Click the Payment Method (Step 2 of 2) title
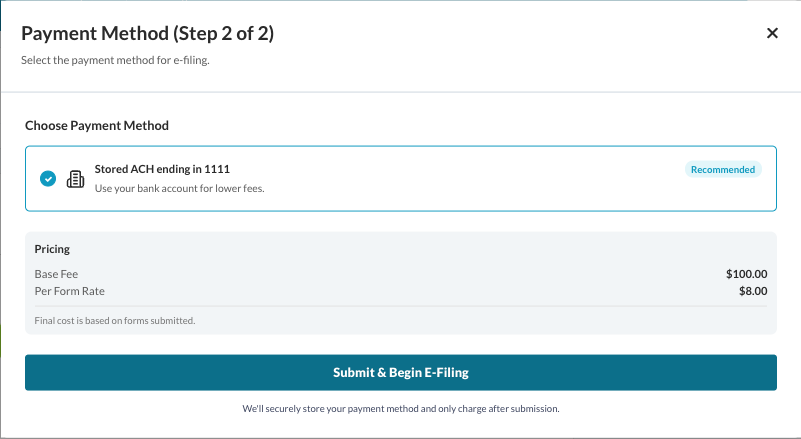This screenshot has height=439, width=801. point(148,33)
